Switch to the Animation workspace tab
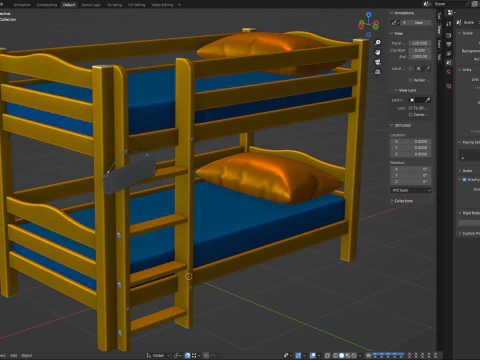This screenshot has width=480, height=360. click(x=22, y=5)
